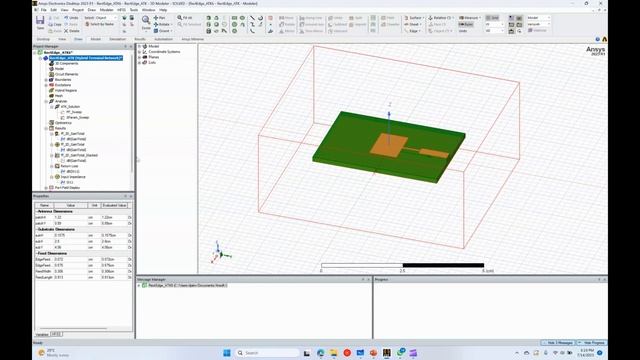Click the Copy button in ribbon
The image size is (640, 360).
(x=55, y=24)
